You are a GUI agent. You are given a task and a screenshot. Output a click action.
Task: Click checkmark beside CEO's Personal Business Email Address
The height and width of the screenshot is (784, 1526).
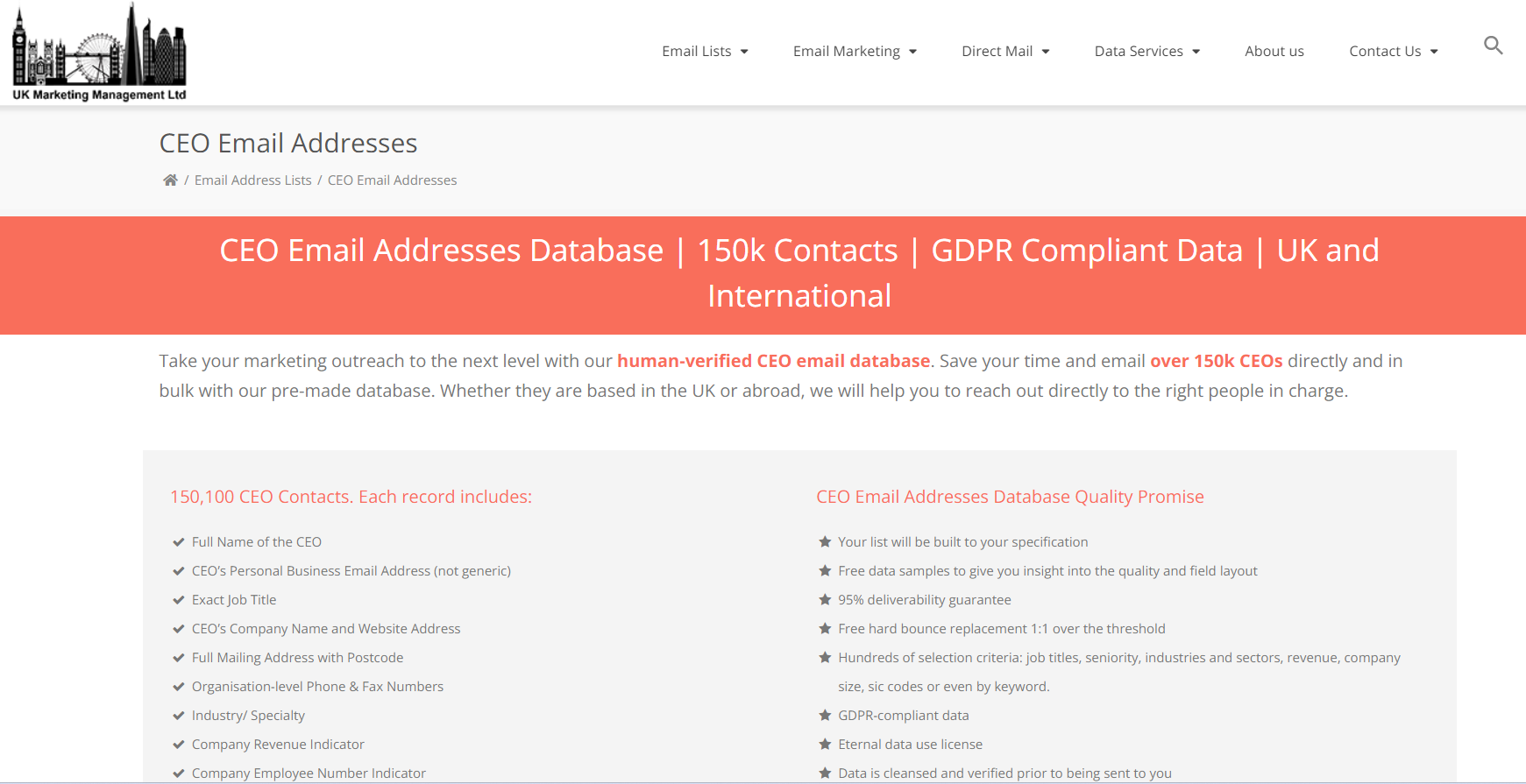pyautogui.click(x=179, y=571)
